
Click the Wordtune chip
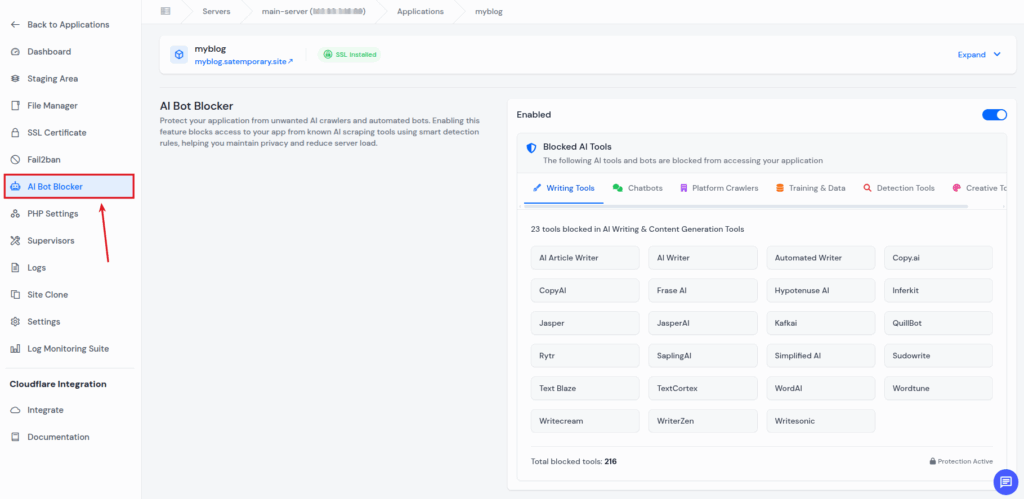click(x=938, y=389)
